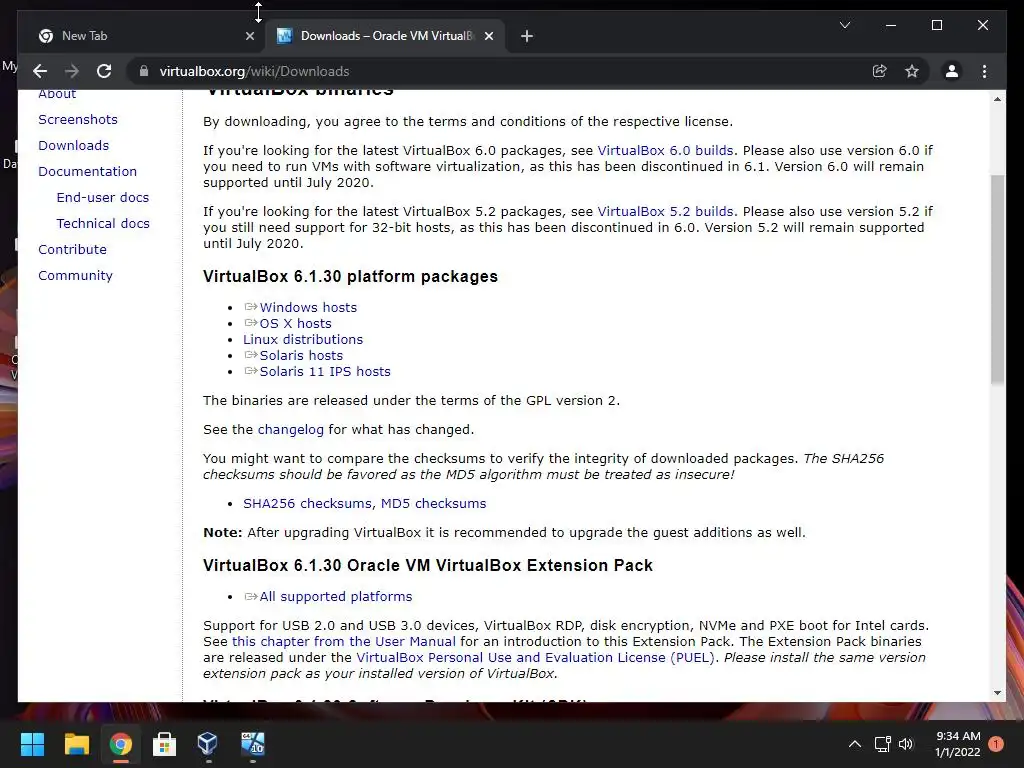
Task: Open VirtualBox cube icon in taskbar
Action: (208, 744)
